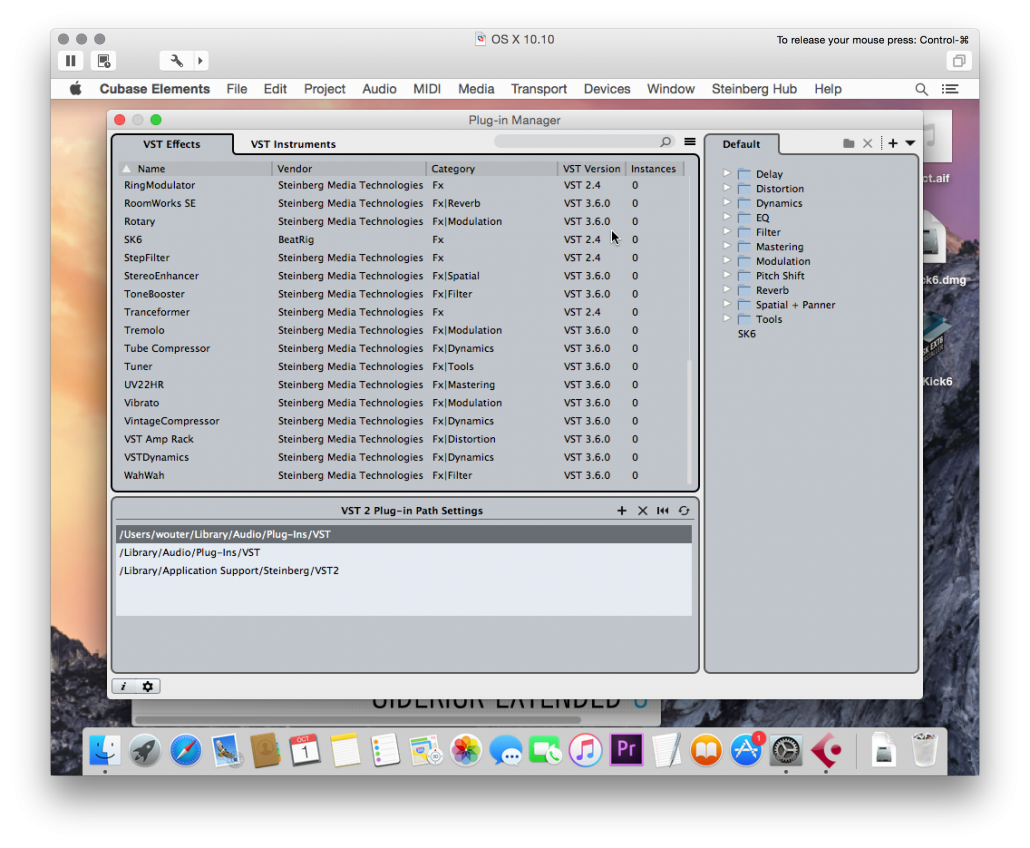The image size is (1030, 848).
Task: Open Finder from the dock
Action: (105, 750)
